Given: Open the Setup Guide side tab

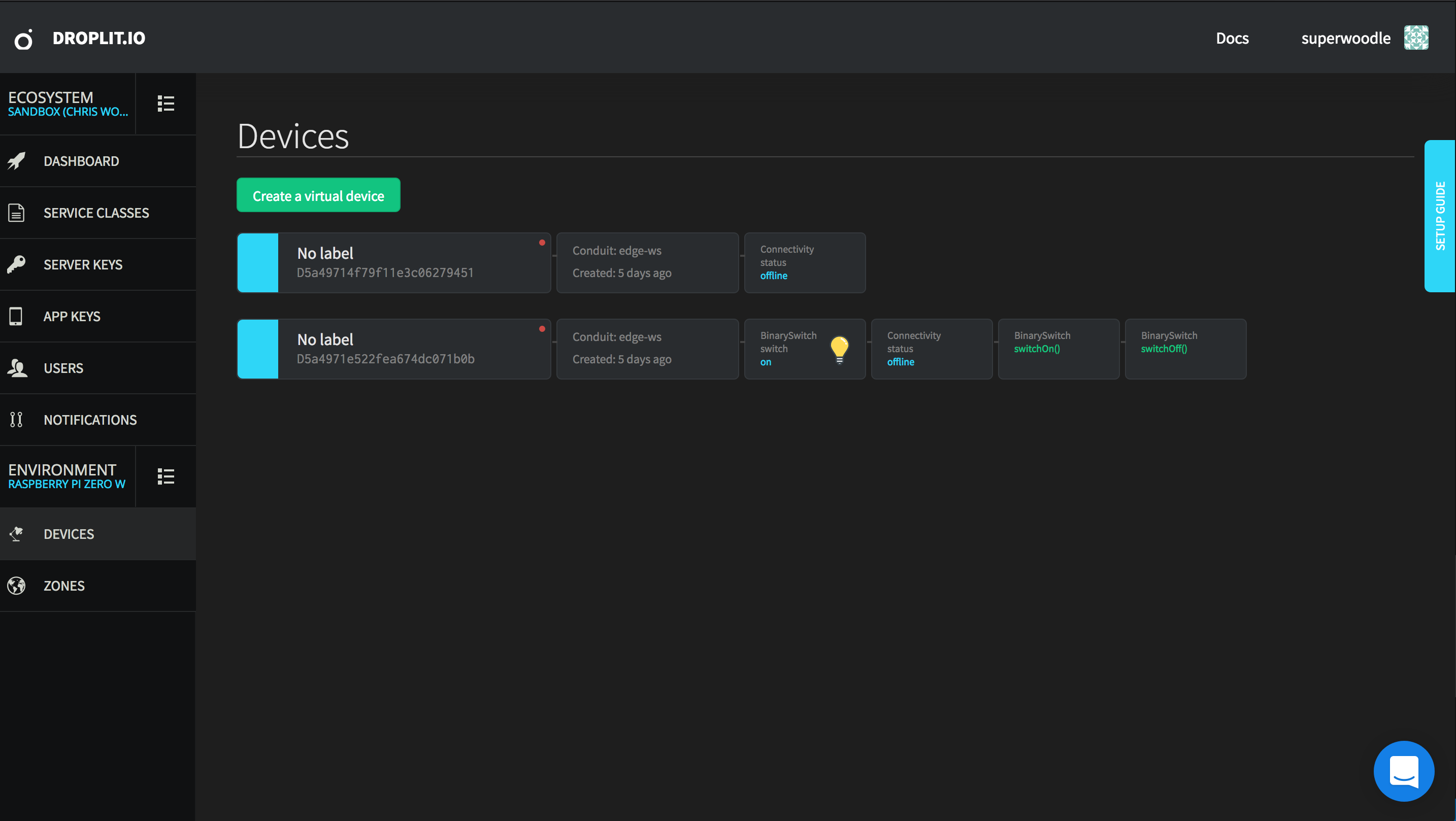Looking at the screenshot, I should click(x=1440, y=216).
